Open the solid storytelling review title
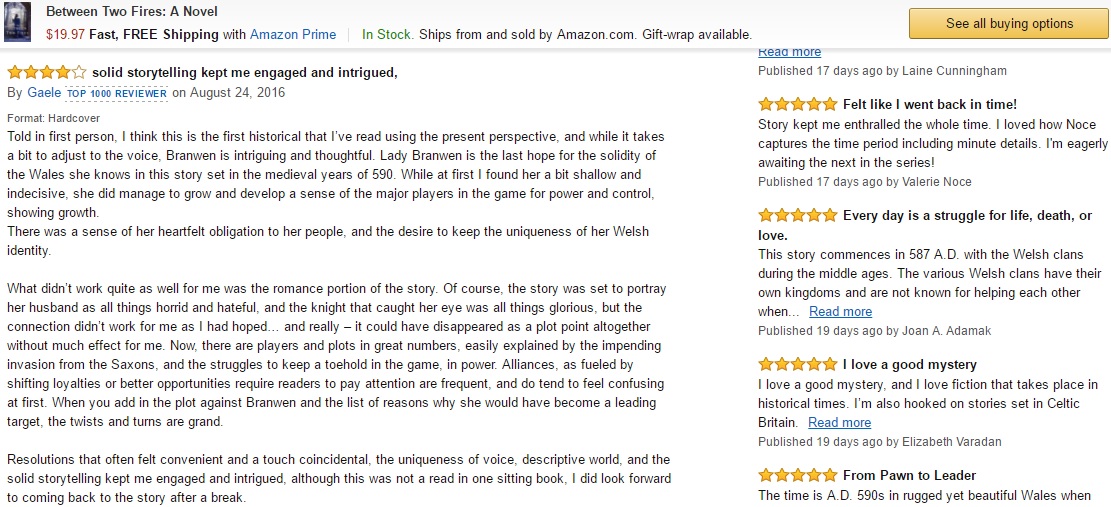The image size is (1111, 507). point(244,72)
